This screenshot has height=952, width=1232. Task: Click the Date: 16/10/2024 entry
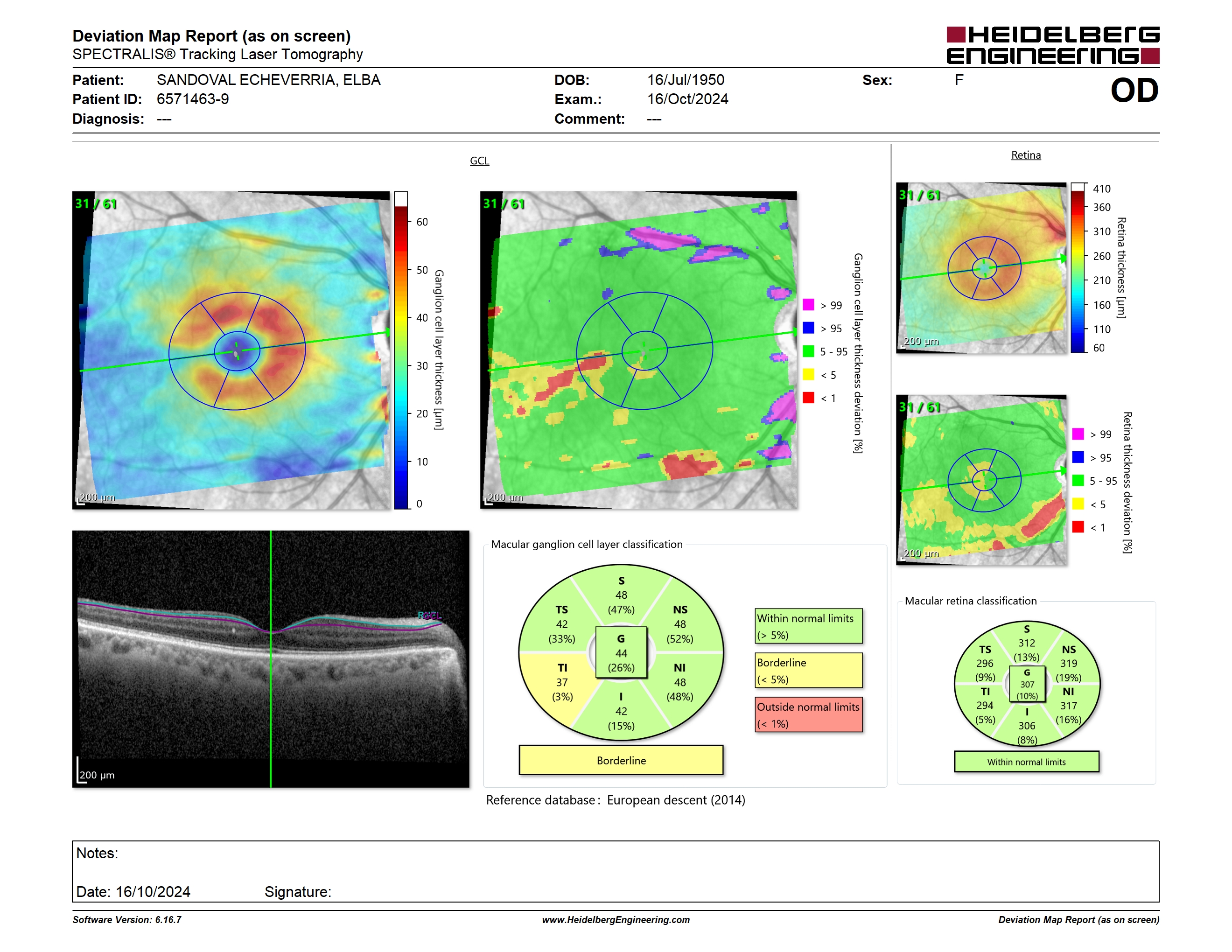click(x=133, y=892)
